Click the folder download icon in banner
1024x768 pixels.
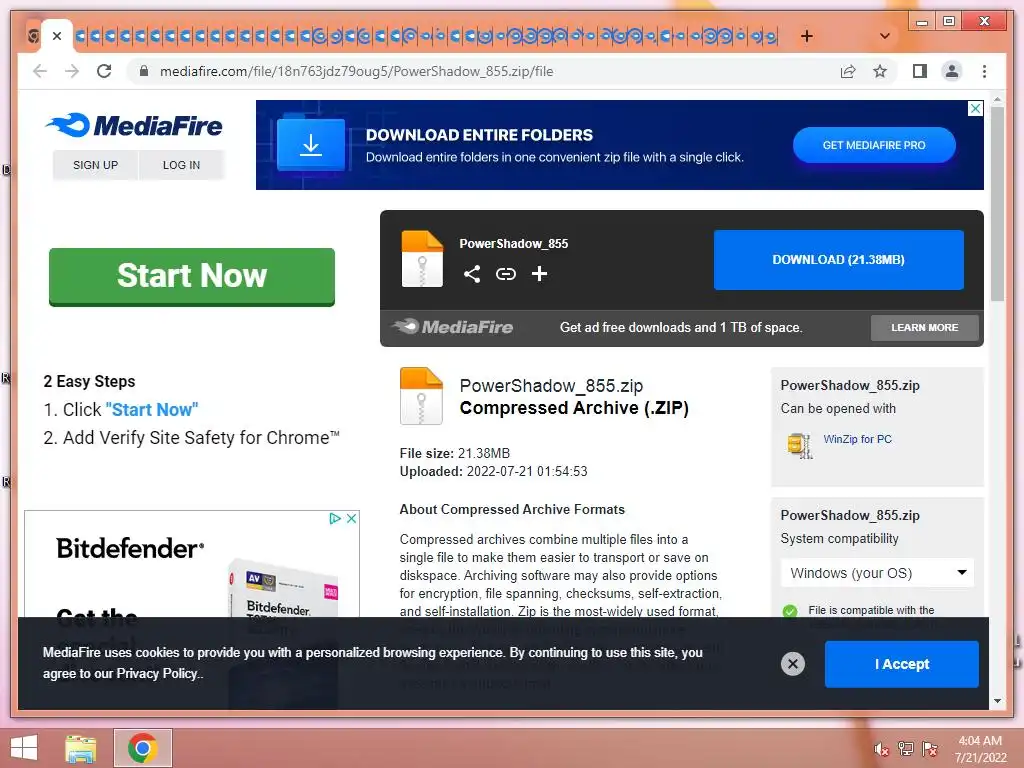tap(311, 145)
